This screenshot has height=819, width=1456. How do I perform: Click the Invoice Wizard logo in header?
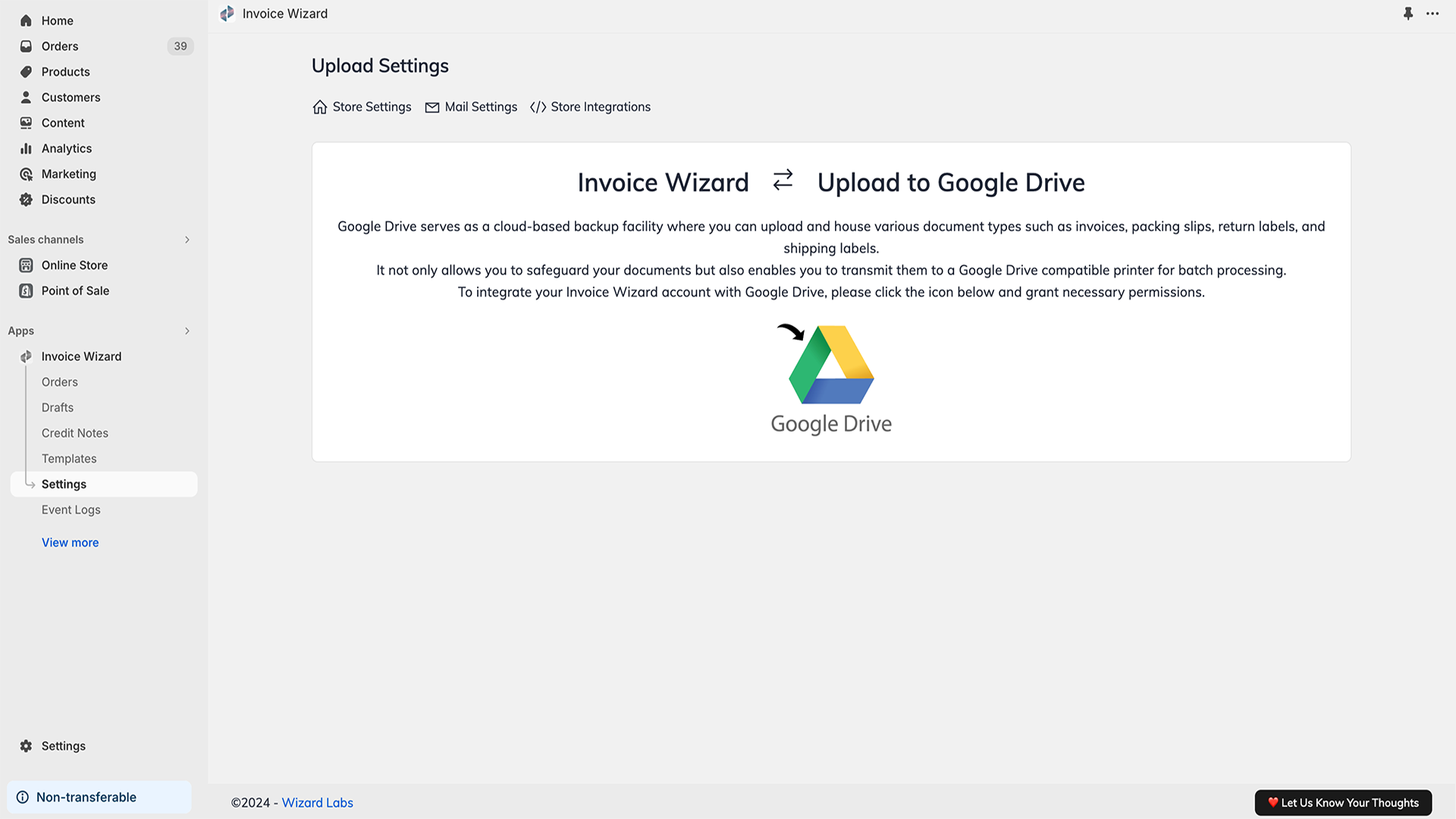coord(227,14)
